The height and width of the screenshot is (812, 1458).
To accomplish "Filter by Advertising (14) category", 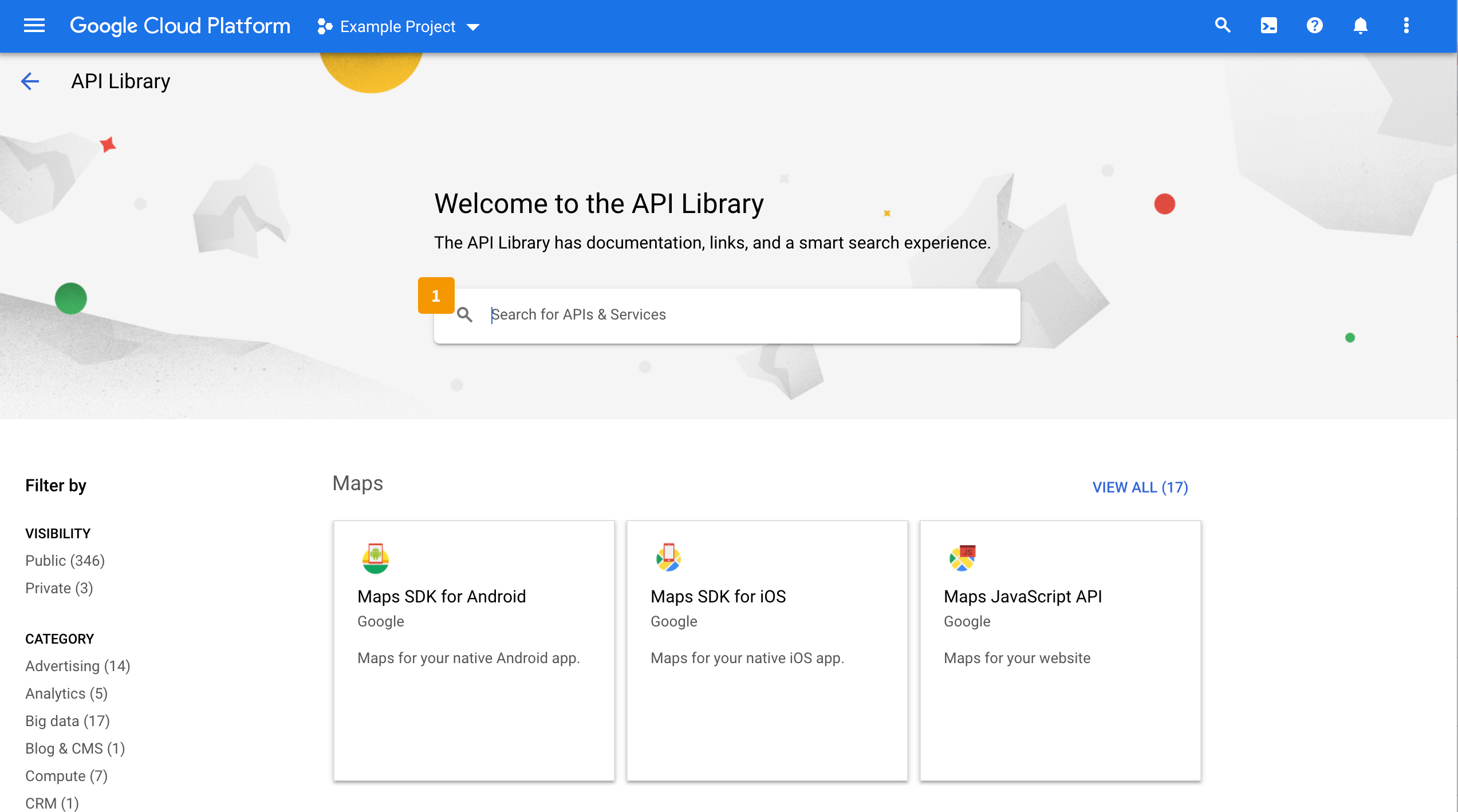I will click(78, 666).
